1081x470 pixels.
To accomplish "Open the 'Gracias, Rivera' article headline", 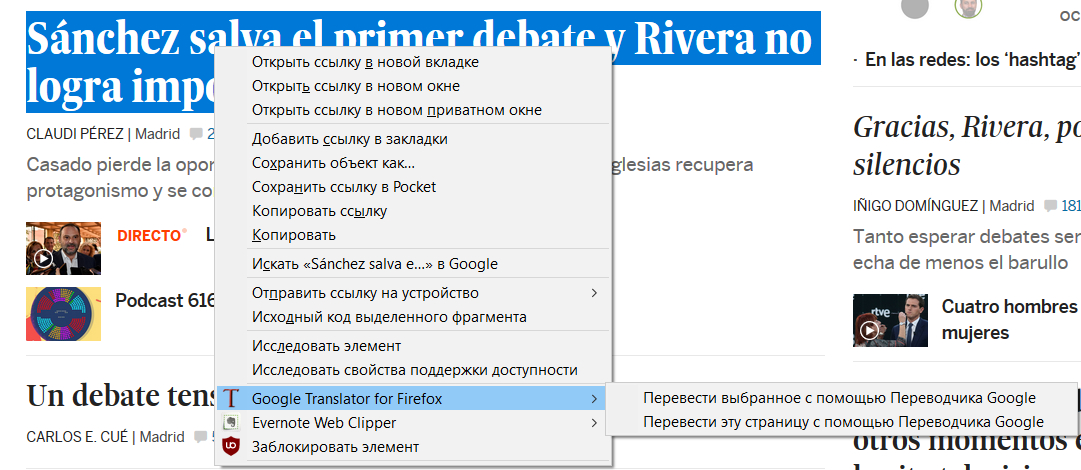I will (x=966, y=145).
